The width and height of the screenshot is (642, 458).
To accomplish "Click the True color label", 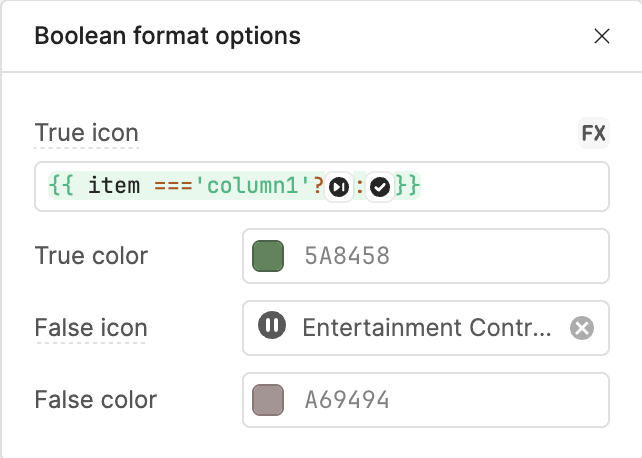I will click(x=91, y=256).
